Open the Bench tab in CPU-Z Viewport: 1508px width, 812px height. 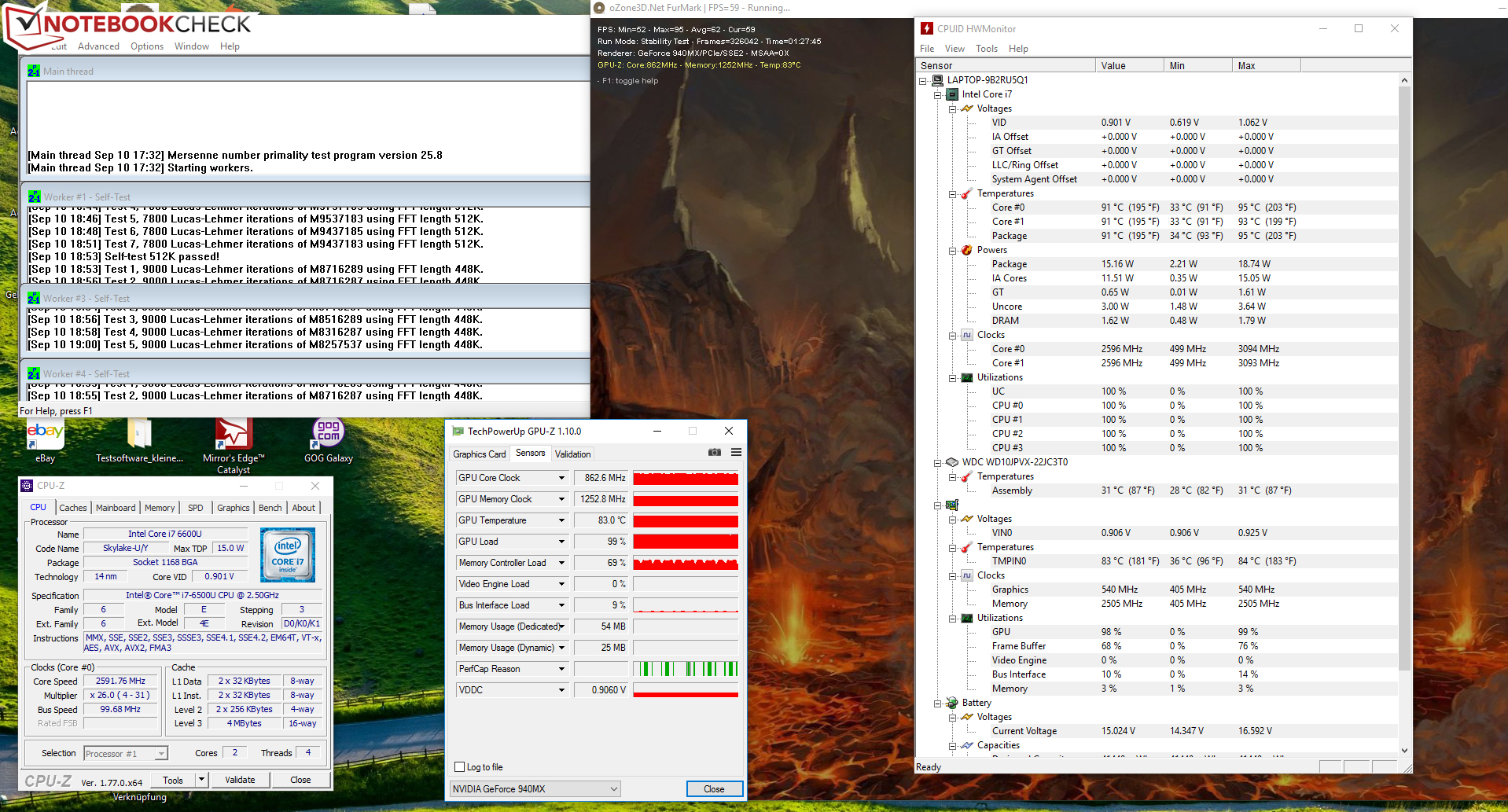(270, 508)
